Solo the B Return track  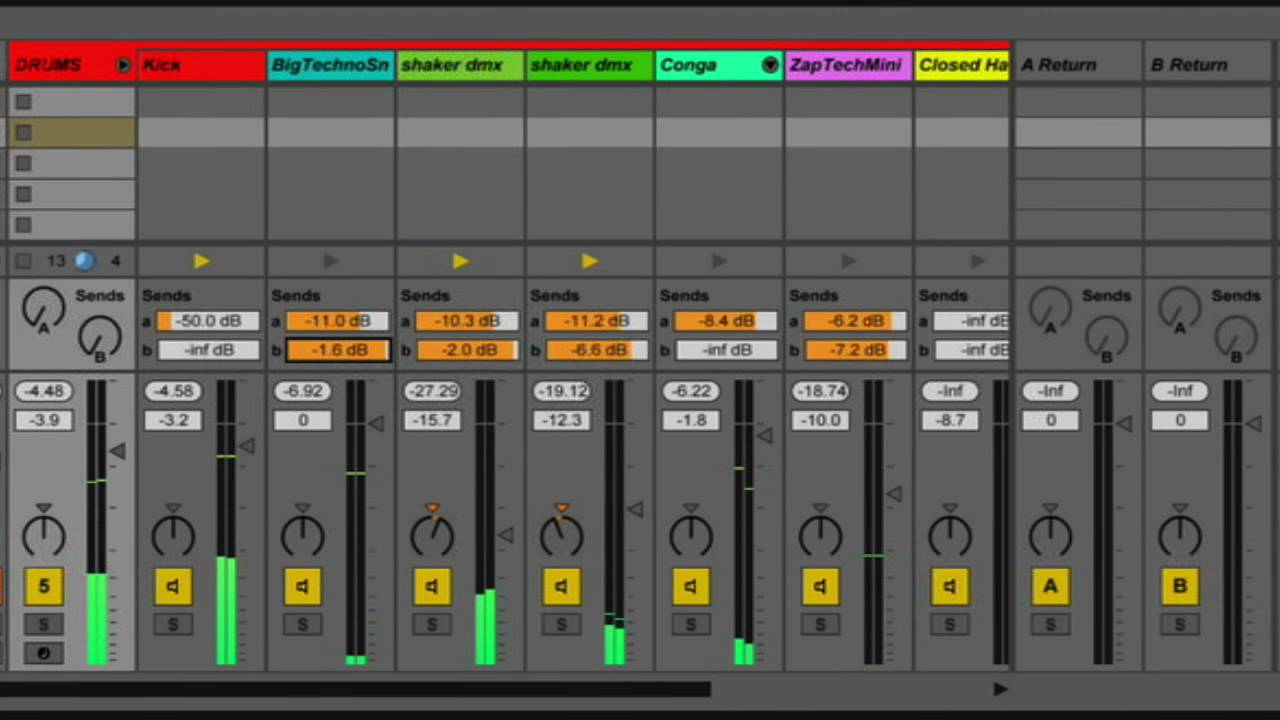pyautogui.click(x=1180, y=625)
